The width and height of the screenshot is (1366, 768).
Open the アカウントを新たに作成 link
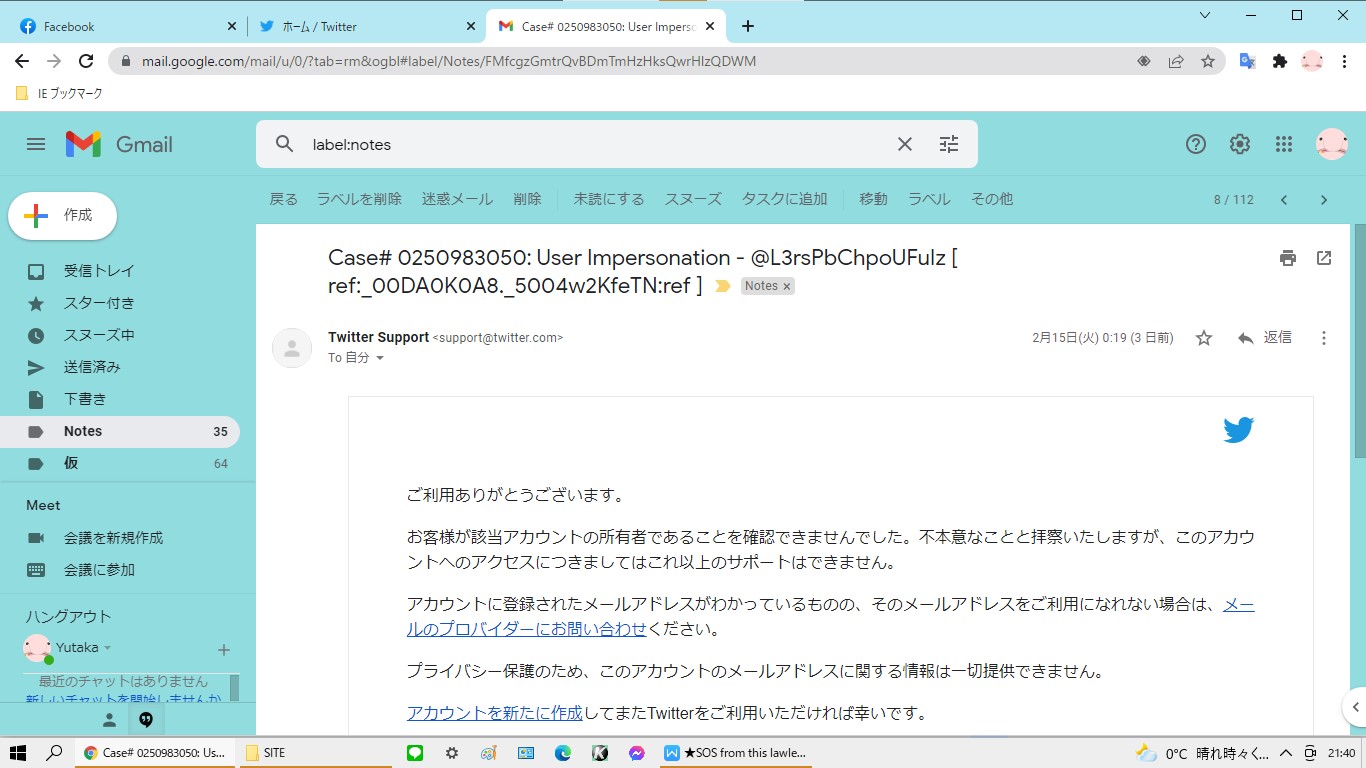point(494,713)
